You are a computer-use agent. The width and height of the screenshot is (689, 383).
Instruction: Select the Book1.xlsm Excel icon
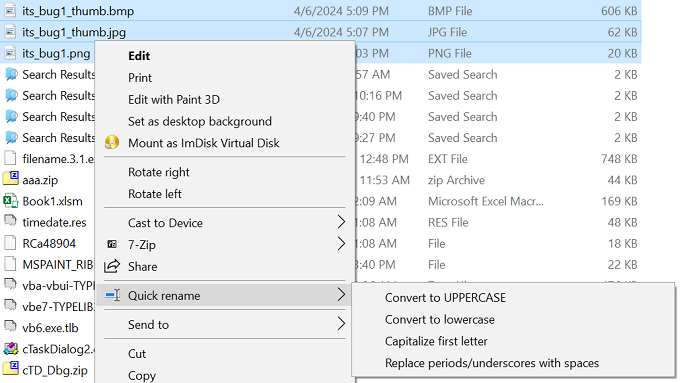click(11, 201)
